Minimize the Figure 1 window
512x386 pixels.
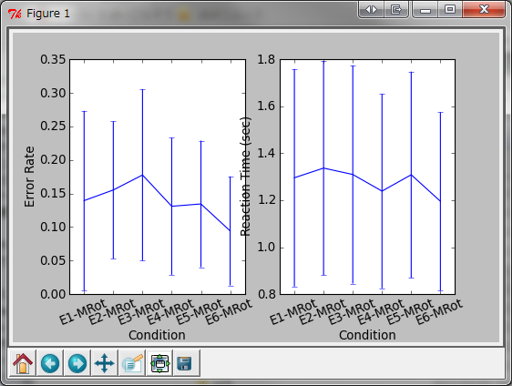pos(425,9)
